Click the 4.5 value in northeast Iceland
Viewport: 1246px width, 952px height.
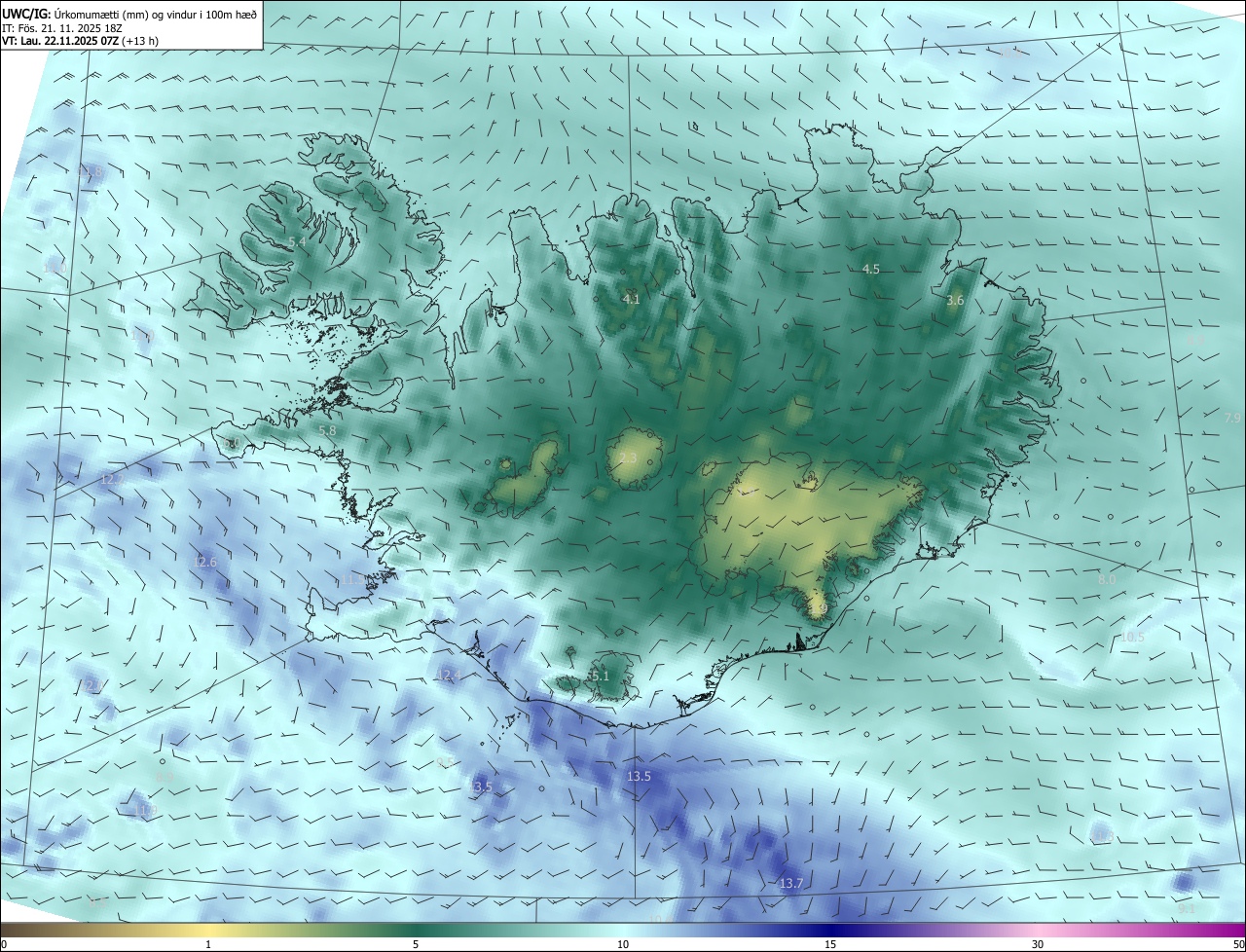pyautogui.click(x=871, y=269)
